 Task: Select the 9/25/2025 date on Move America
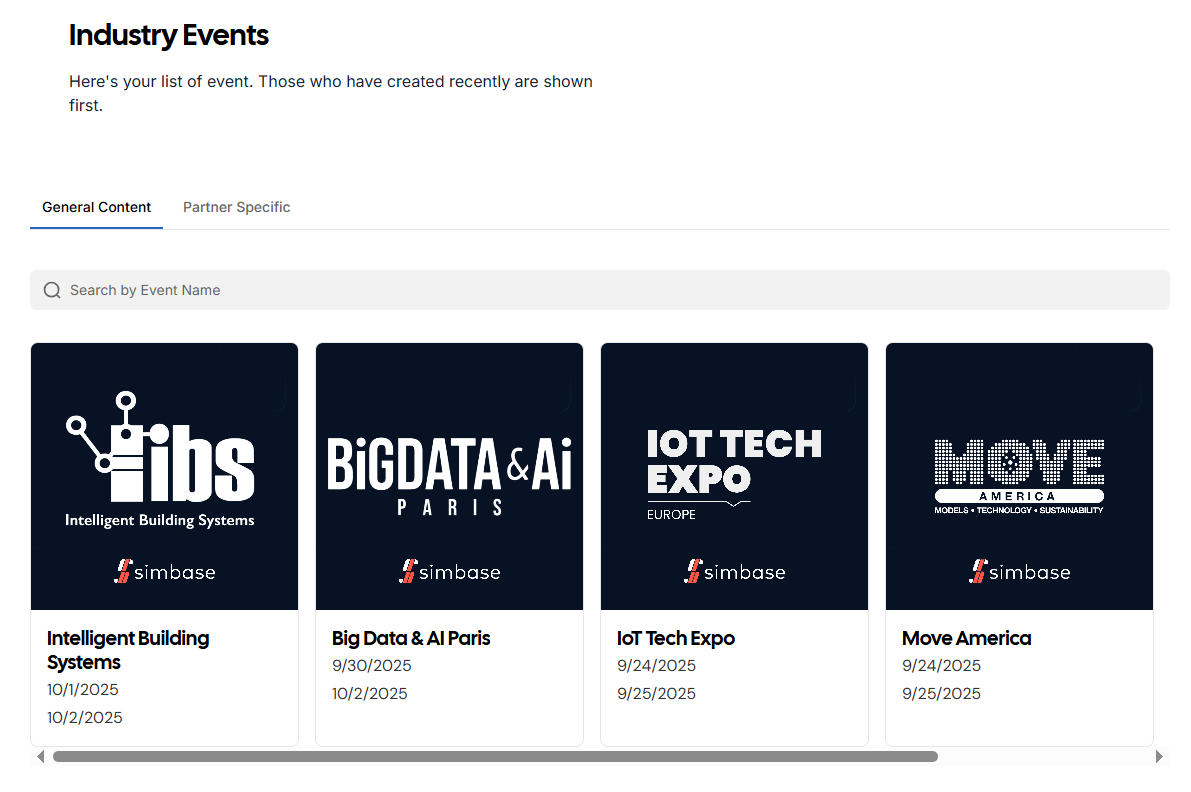(941, 693)
